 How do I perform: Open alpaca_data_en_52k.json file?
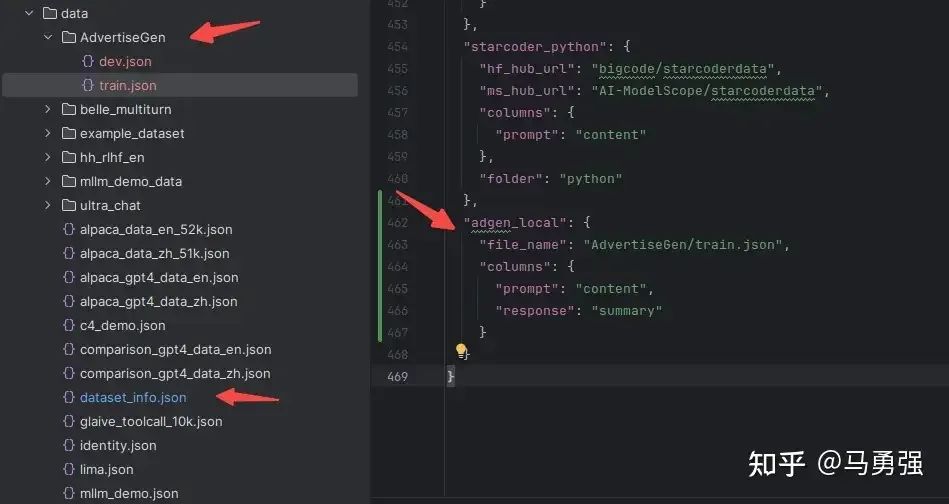[x=156, y=229]
